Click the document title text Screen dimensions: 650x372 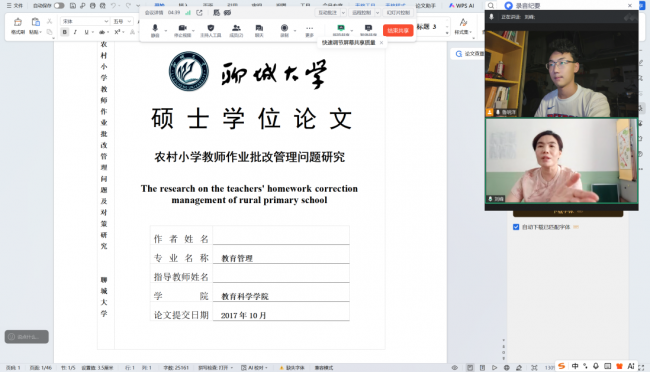250,157
